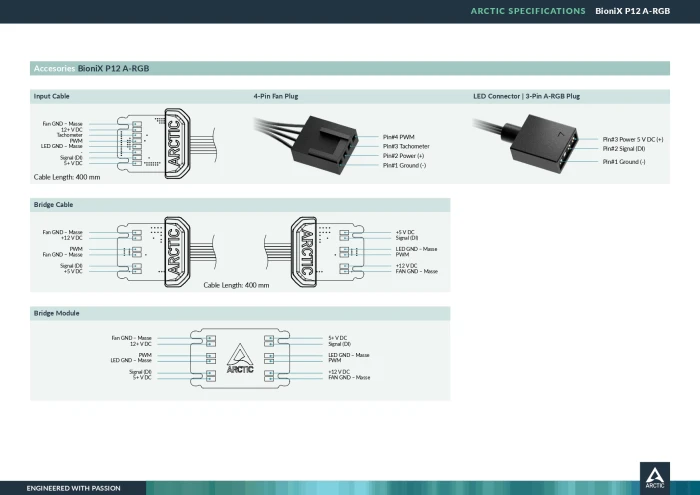Click the Pin#3 Power 5 V DC label
Image resolution: width=700 pixels, height=495 pixels.
[x=633, y=139]
